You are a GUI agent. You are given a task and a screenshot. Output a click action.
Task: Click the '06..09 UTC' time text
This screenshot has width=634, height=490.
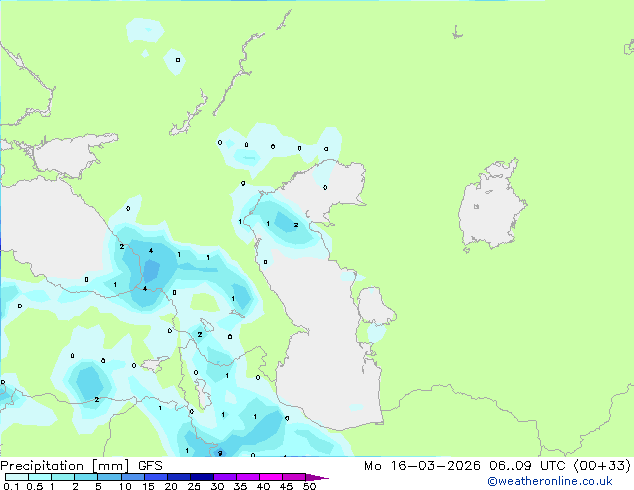click(526, 466)
